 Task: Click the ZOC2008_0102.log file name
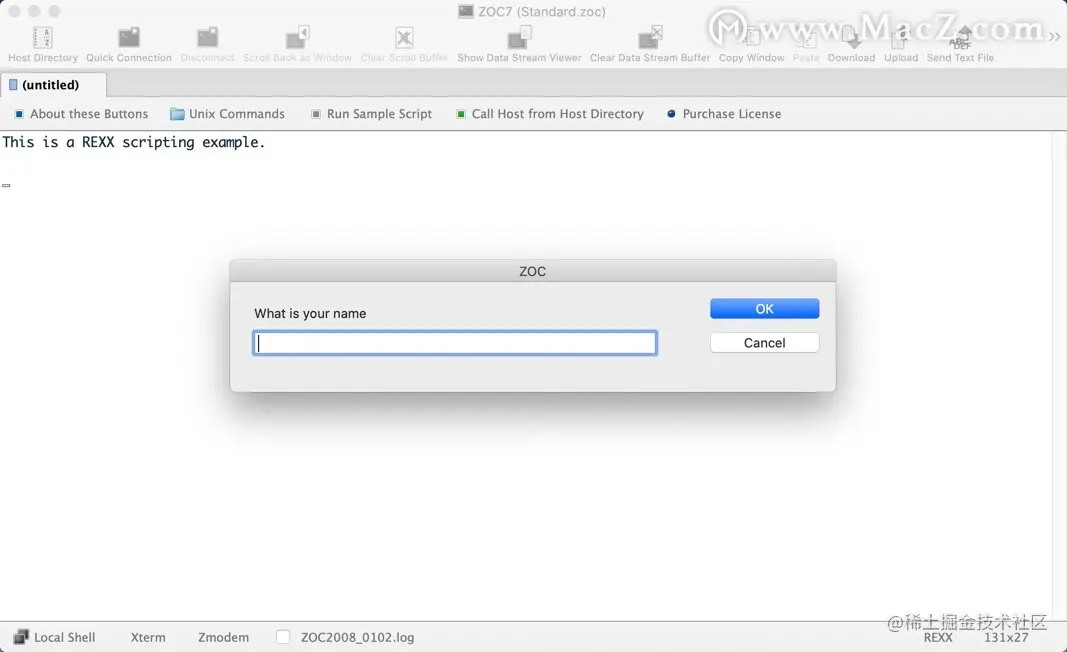click(357, 637)
